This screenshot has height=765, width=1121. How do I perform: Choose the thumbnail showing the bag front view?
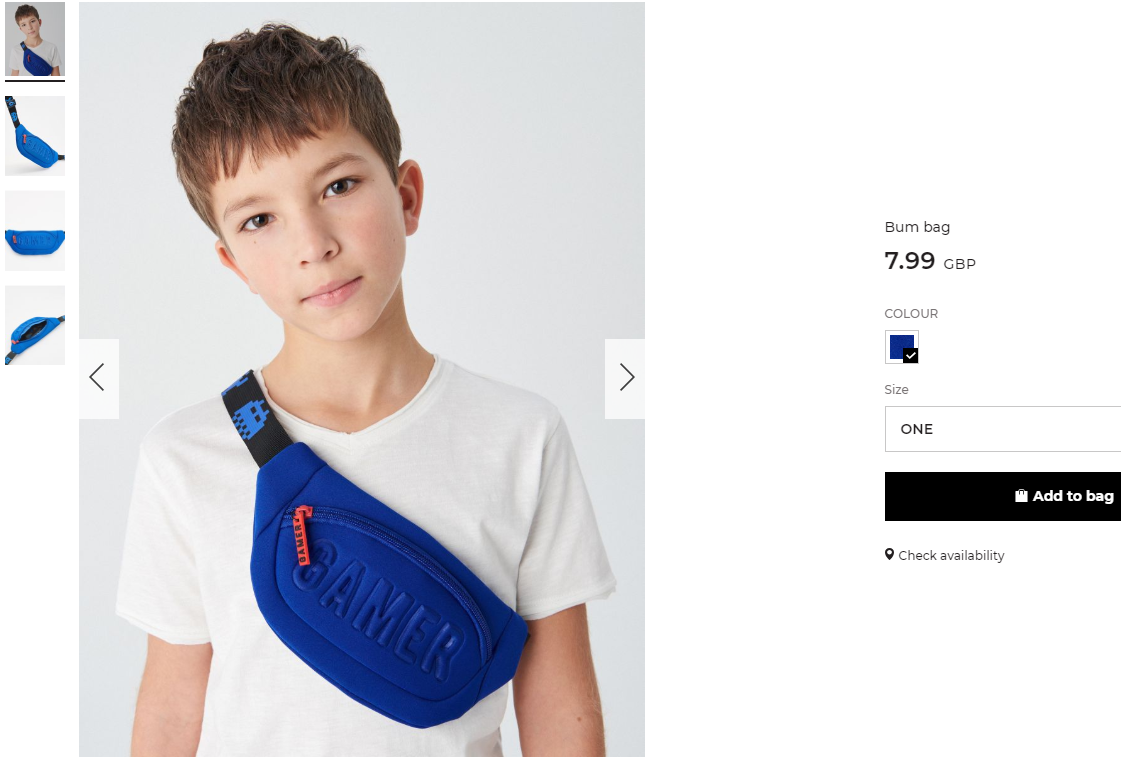point(35,231)
